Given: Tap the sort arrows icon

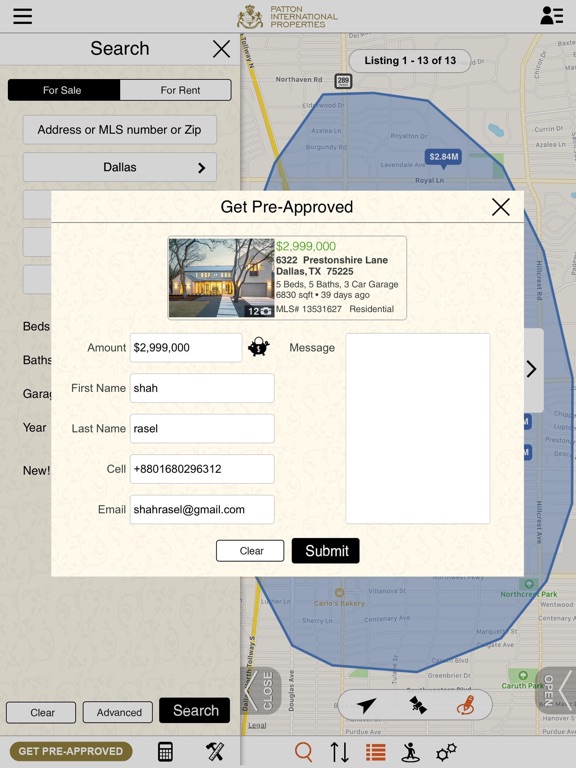Looking at the screenshot, I should pos(339,751).
